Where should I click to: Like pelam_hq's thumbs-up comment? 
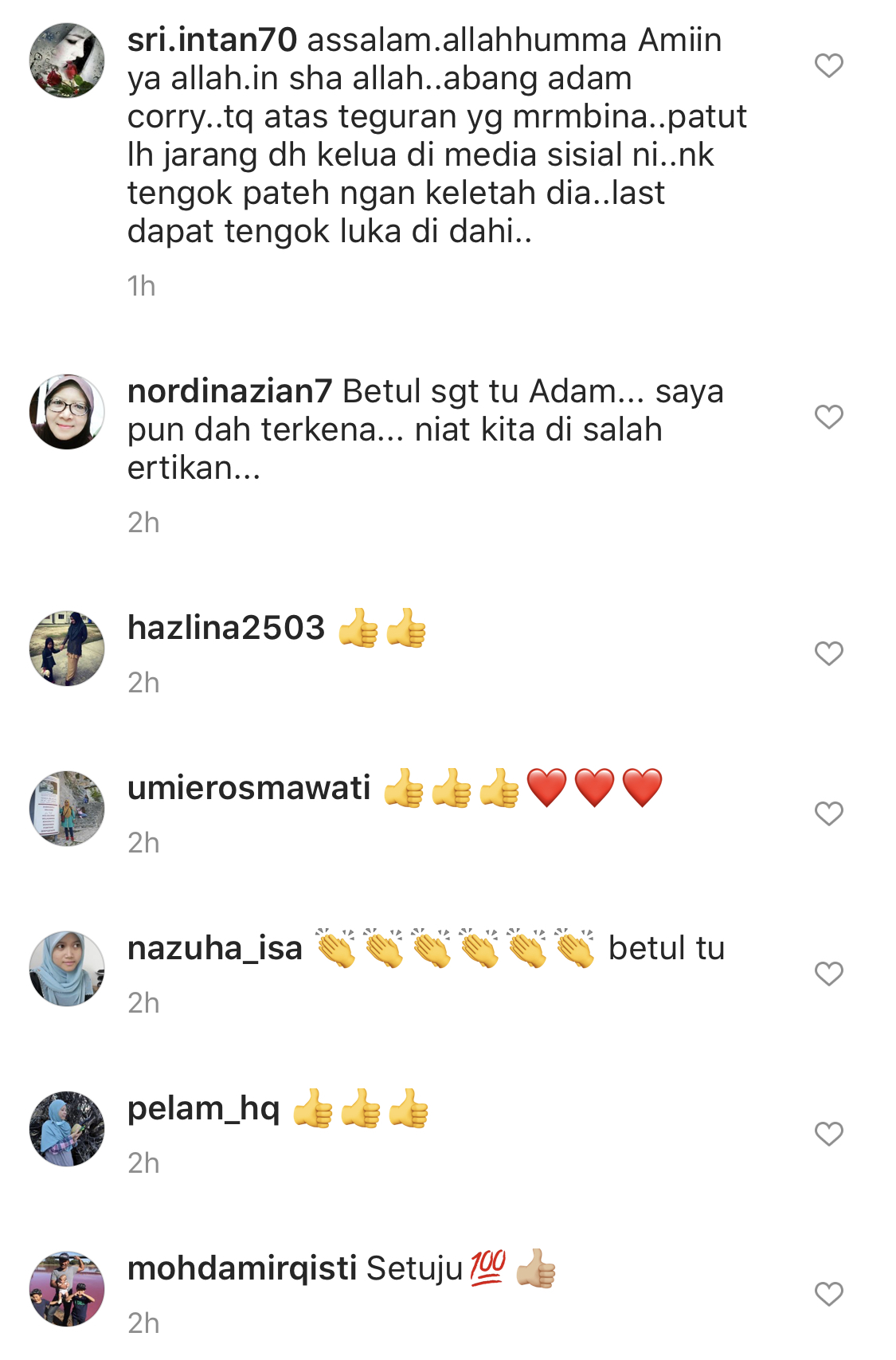(x=828, y=1134)
